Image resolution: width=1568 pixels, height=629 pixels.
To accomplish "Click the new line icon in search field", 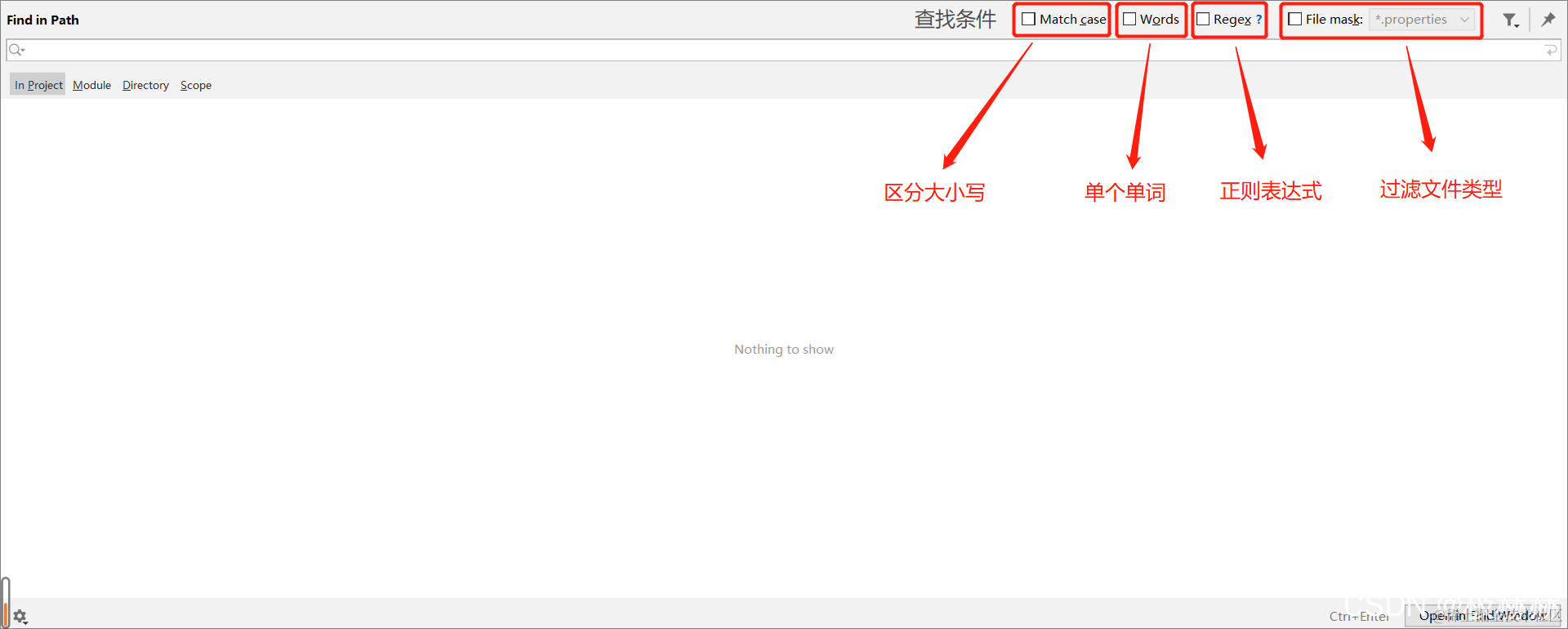I will pyautogui.click(x=1551, y=51).
